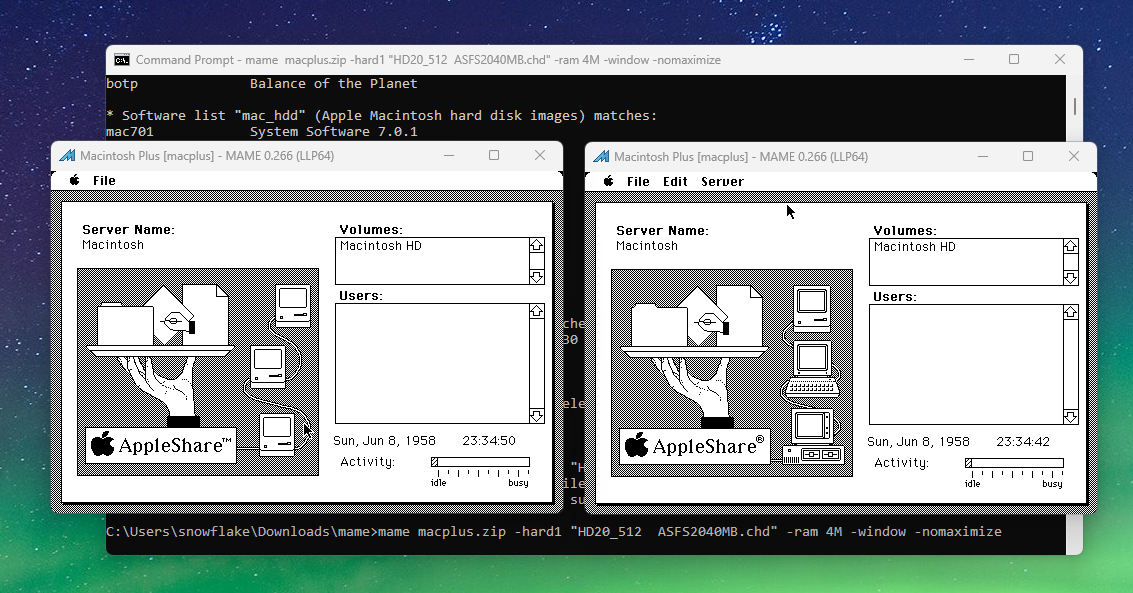Open the Edit menu
This screenshot has width=1133, height=593.
click(x=676, y=181)
